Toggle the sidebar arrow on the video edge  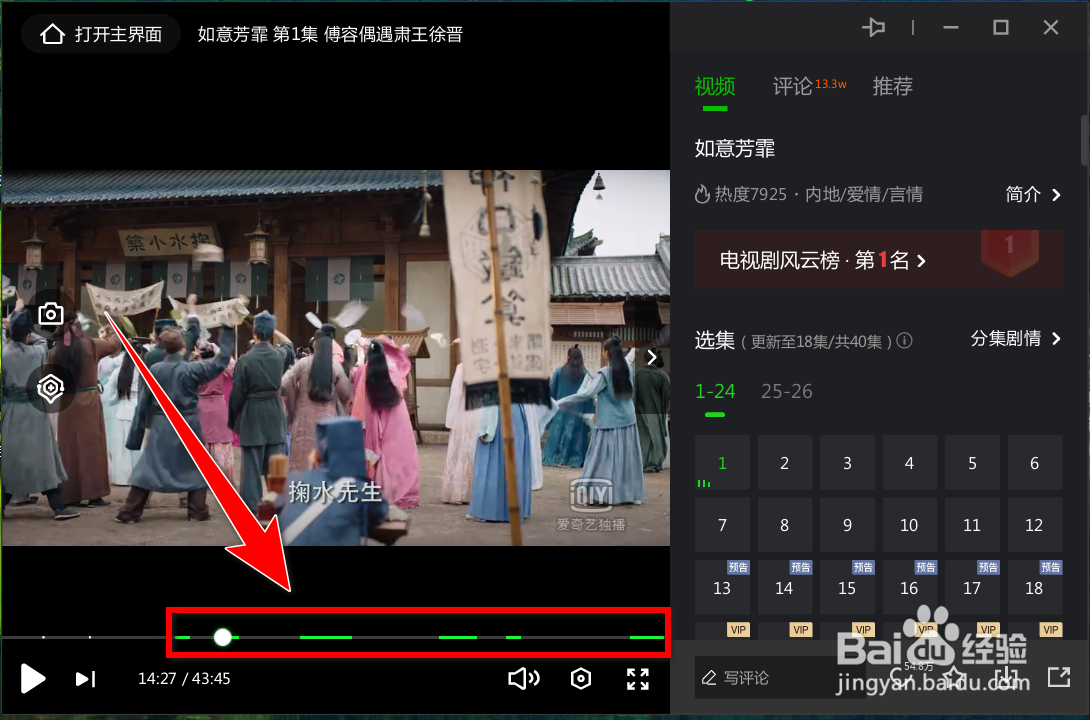point(652,357)
